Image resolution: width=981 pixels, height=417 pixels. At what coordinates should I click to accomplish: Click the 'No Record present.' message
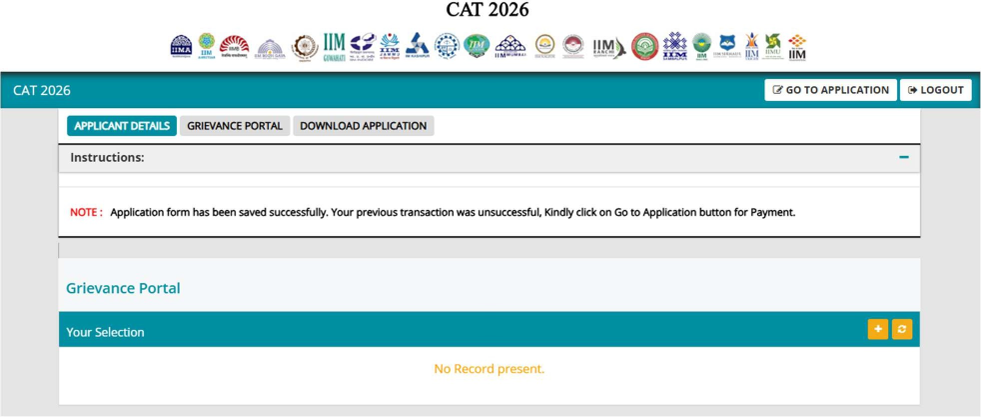(489, 369)
